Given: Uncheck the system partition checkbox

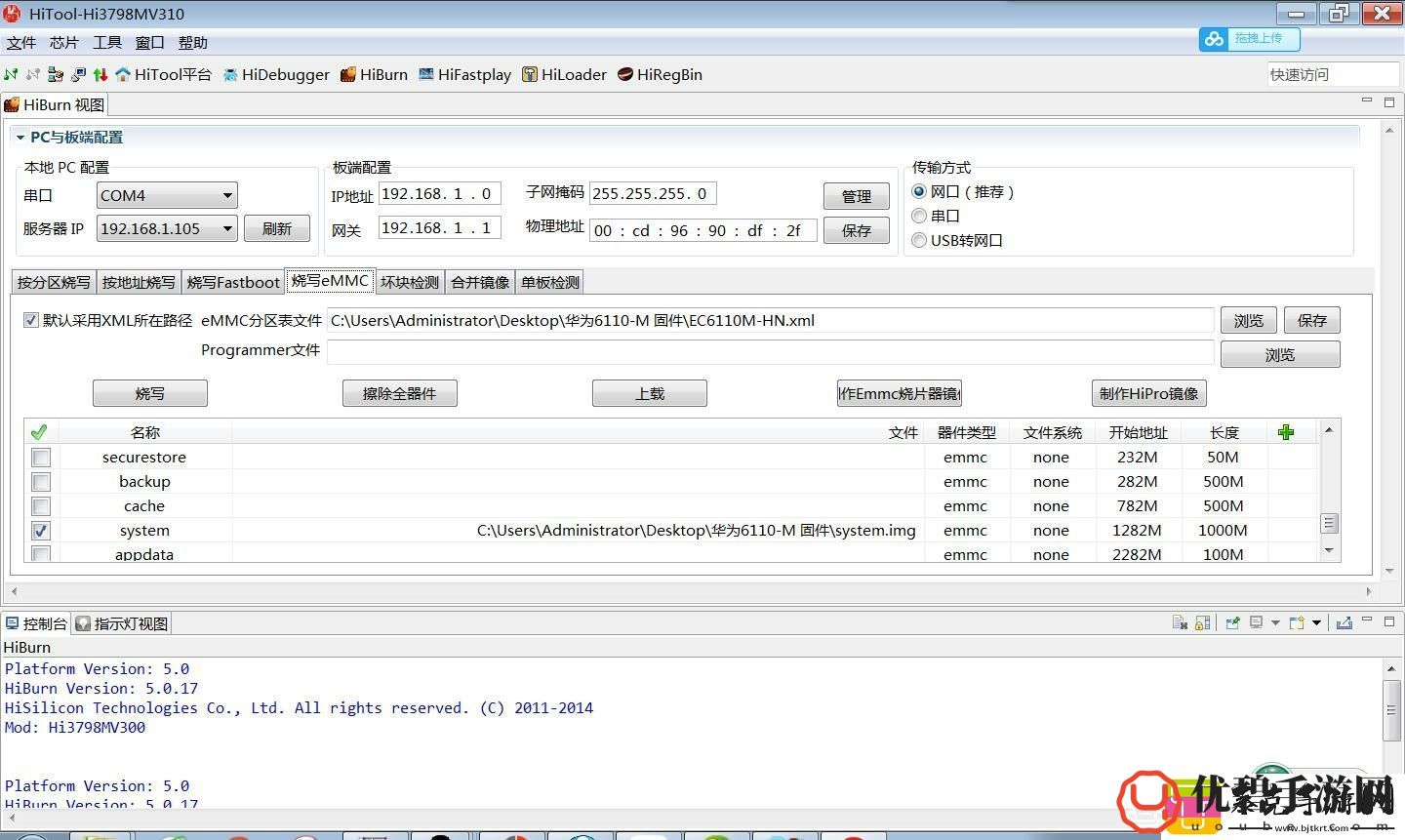Looking at the screenshot, I should pos(41,531).
